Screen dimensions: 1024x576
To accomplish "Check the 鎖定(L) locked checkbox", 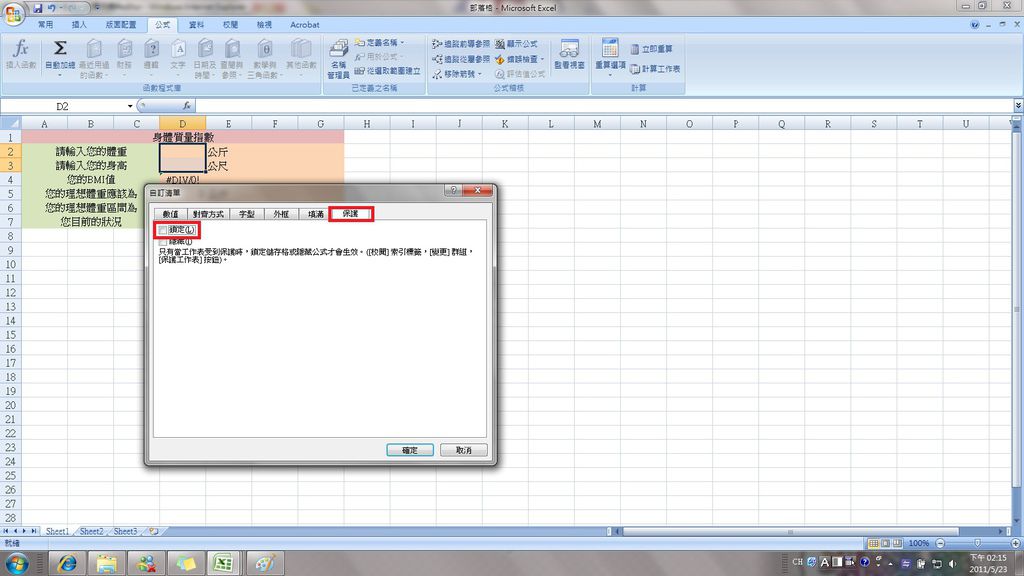I will point(163,230).
